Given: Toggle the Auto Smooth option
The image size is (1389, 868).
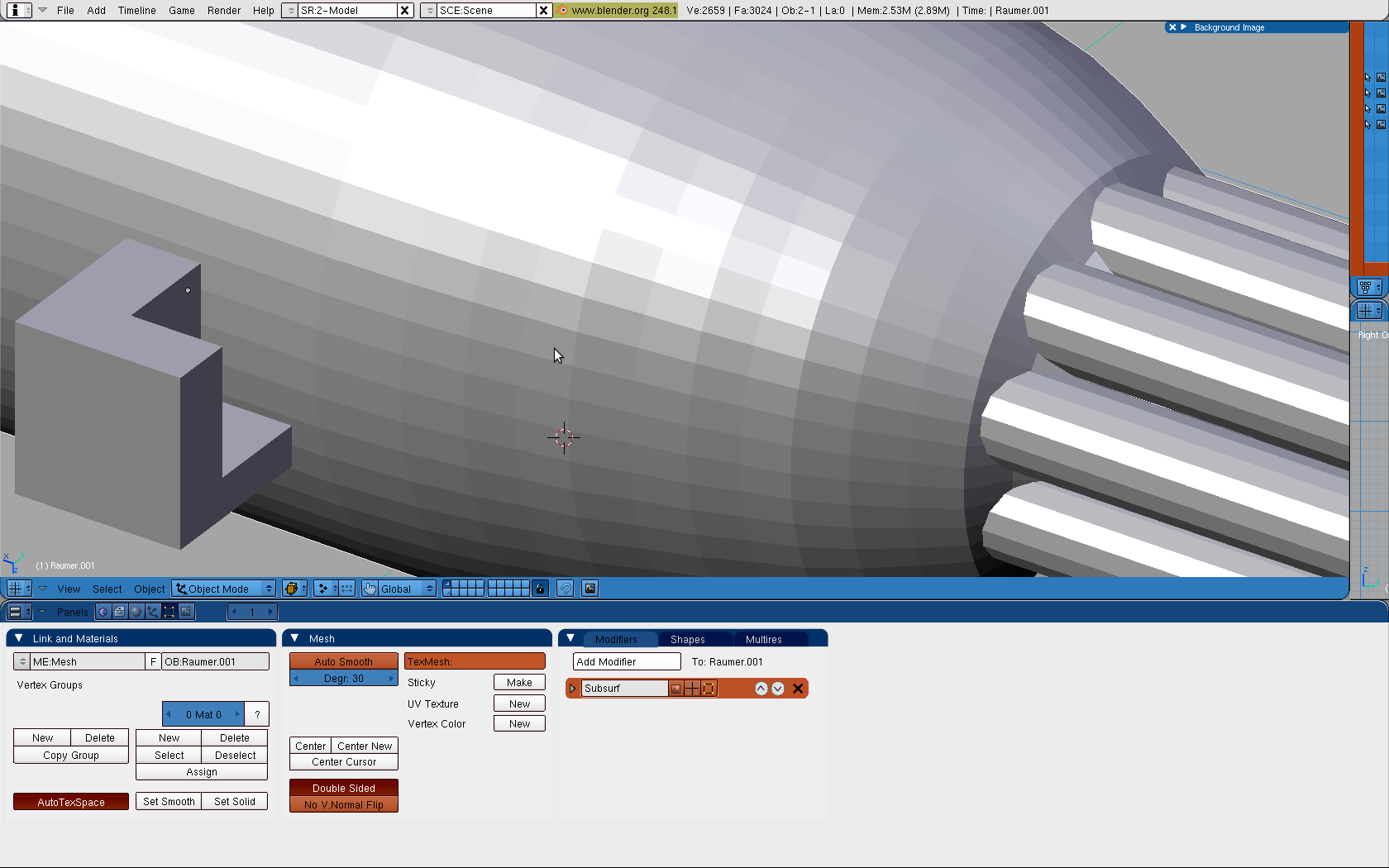Looking at the screenshot, I should 343,661.
